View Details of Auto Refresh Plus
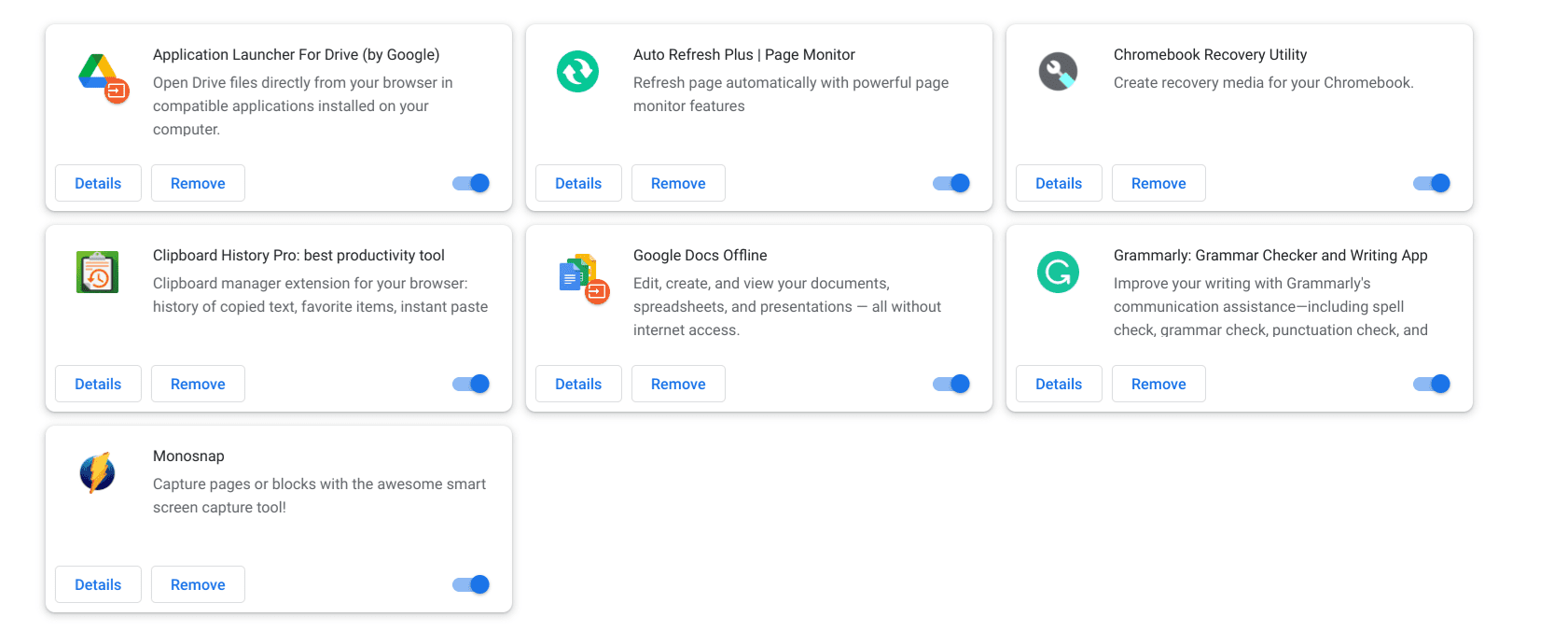Viewport: 1568px width, 631px height. coord(578,183)
